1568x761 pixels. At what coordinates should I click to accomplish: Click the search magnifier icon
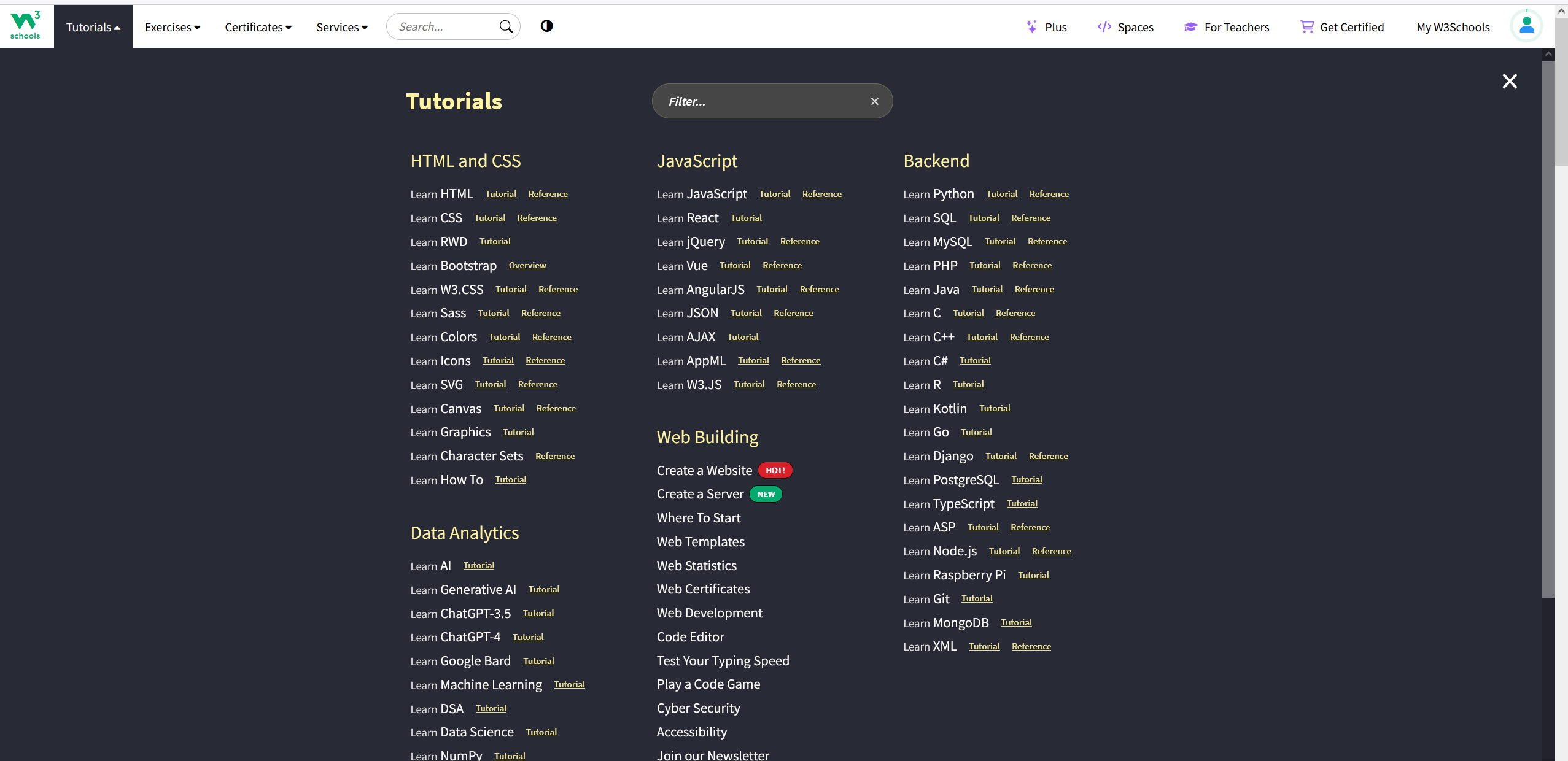point(506,26)
